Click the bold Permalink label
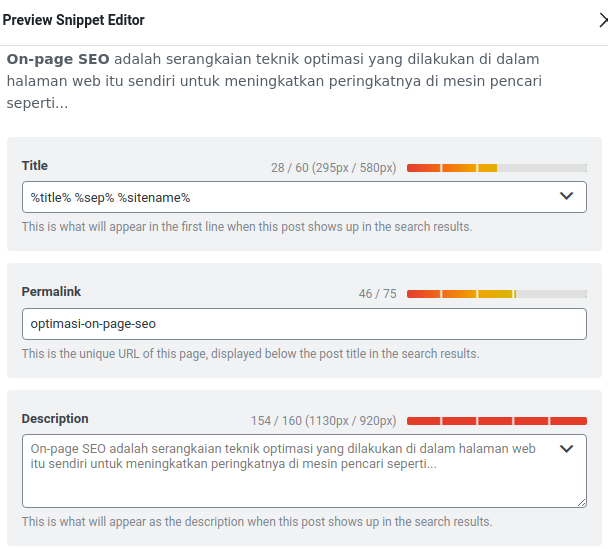Image resolution: width=608 pixels, height=549 pixels. (x=51, y=292)
